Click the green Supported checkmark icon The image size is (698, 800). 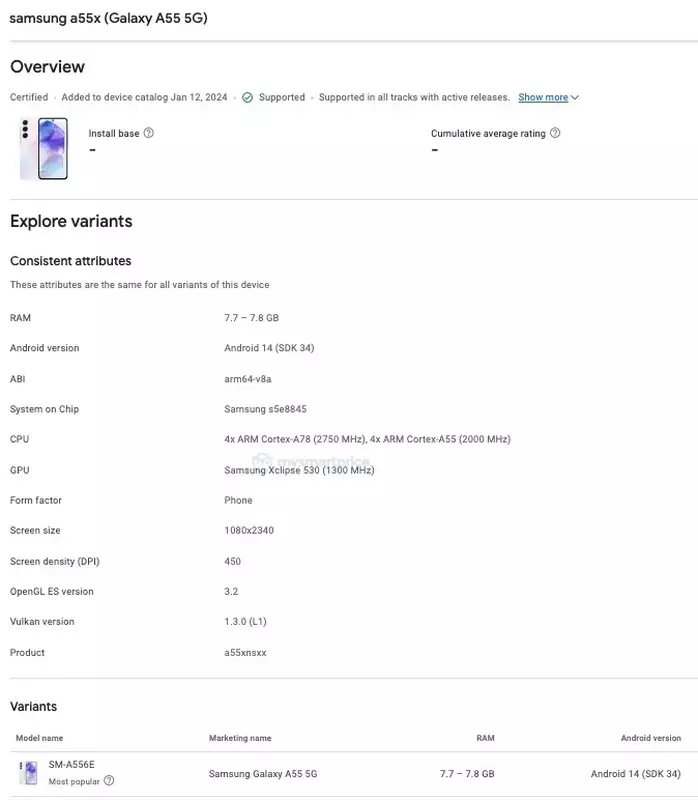[247, 98]
